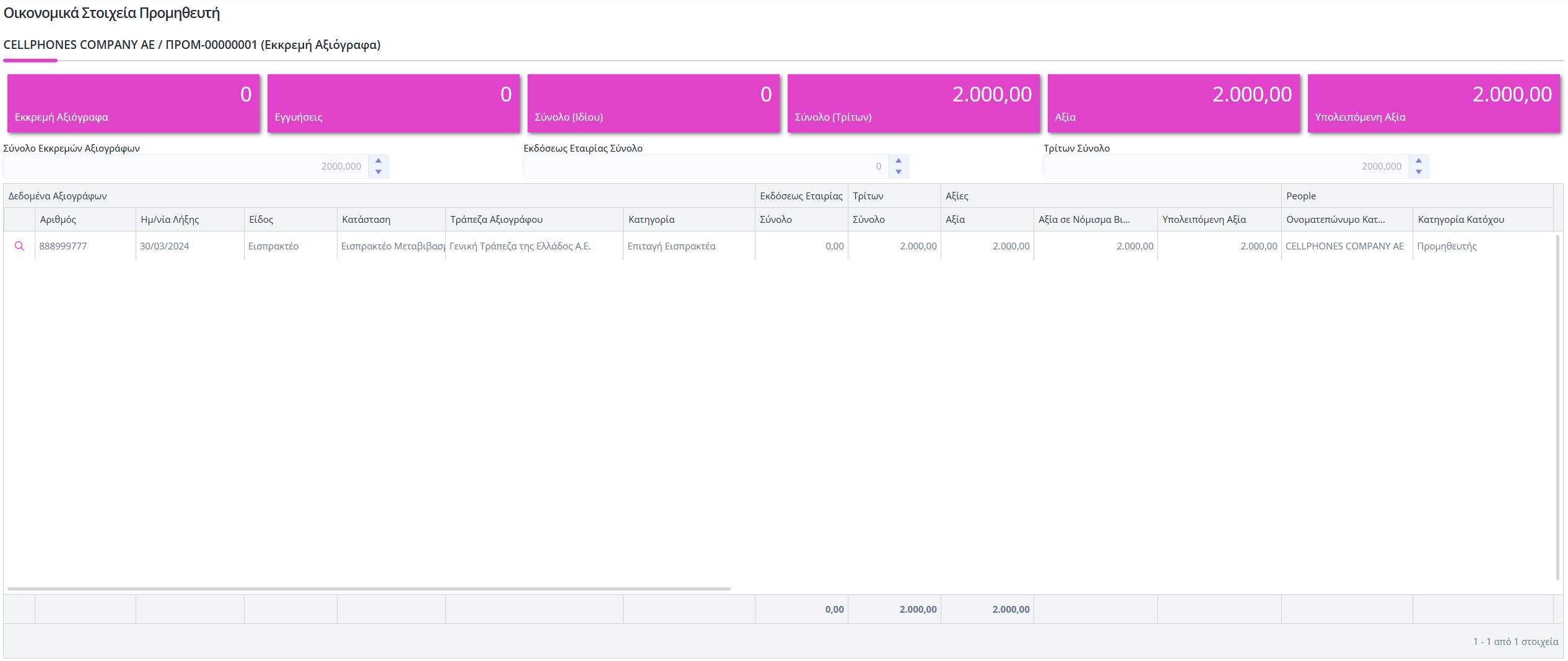Viewport: 1568px width, 661px height.
Task: Sort by Τράπεζα Αξιογράφου column header
Action: pyautogui.click(x=534, y=220)
